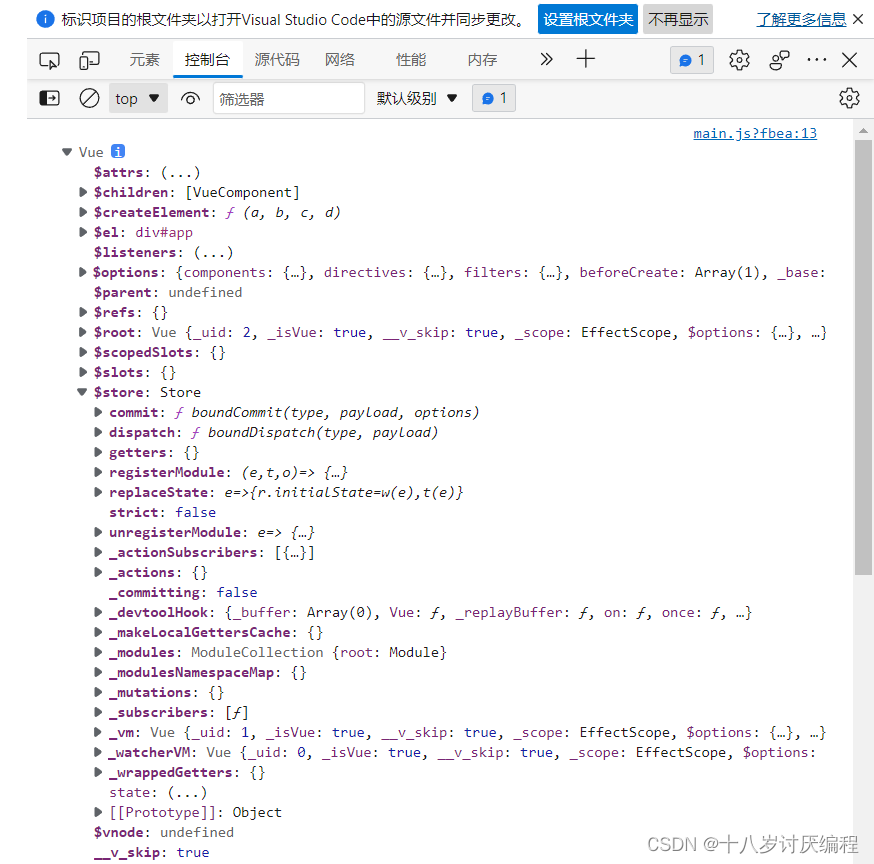Collapse the $store Store object
Image resolution: width=874 pixels, height=864 pixels.
(82, 392)
